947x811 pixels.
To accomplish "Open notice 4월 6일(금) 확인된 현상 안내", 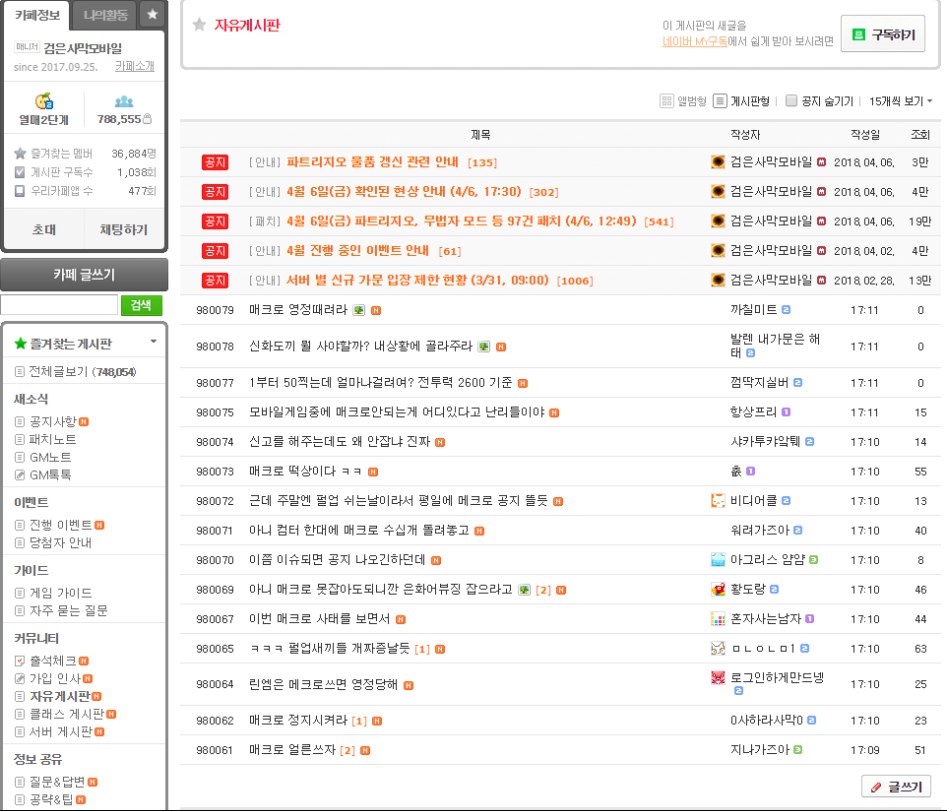I will (403, 191).
